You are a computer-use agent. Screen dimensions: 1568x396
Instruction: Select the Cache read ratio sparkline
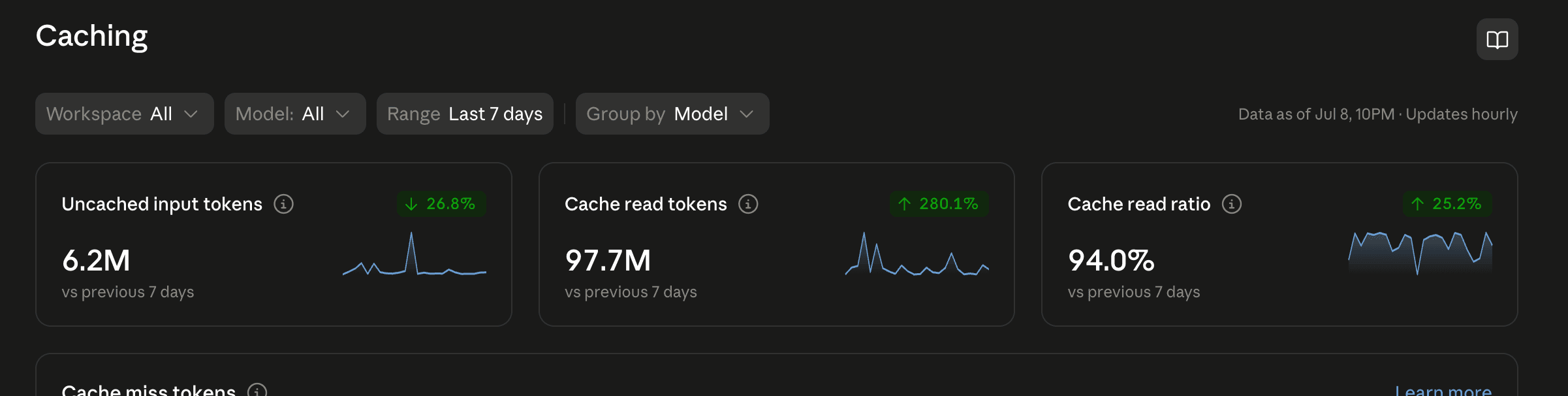(x=1420, y=252)
